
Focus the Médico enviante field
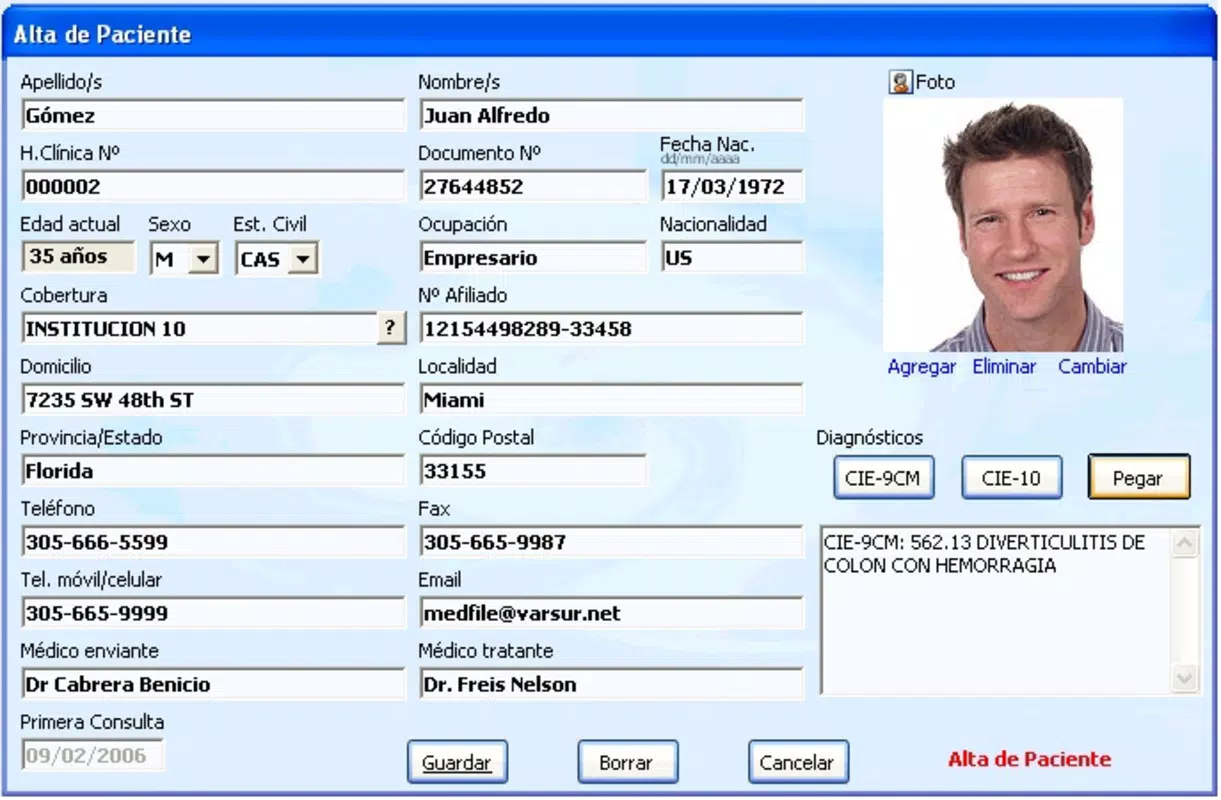click(212, 685)
